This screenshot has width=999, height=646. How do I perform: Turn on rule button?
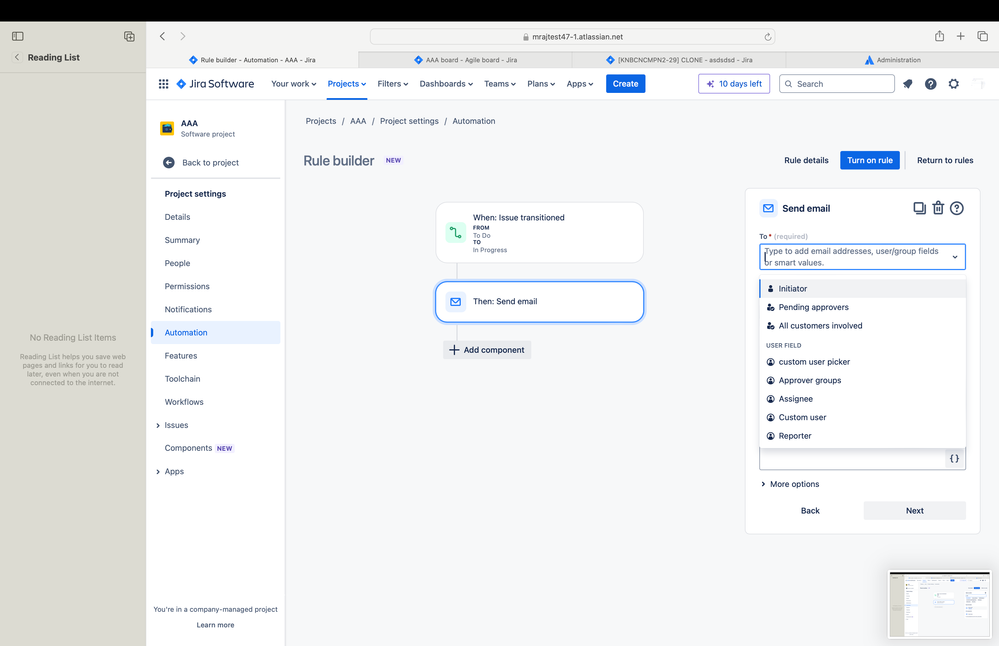[870, 161]
